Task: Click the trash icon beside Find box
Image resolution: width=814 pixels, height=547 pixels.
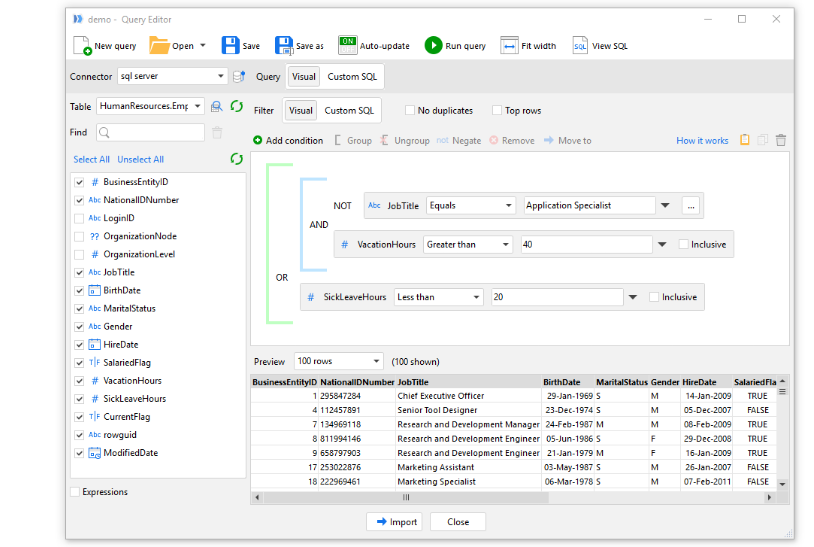Action: click(x=217, y=133)
